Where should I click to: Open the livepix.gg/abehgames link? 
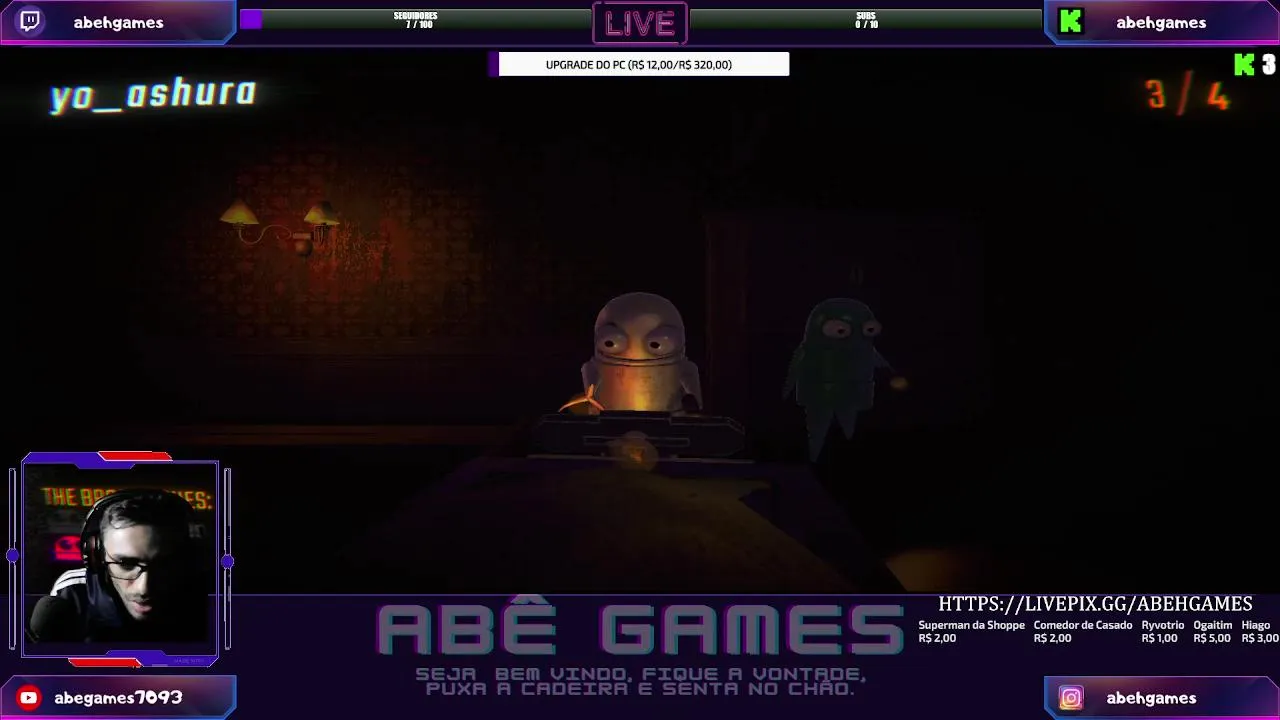tap(1095, 604)
